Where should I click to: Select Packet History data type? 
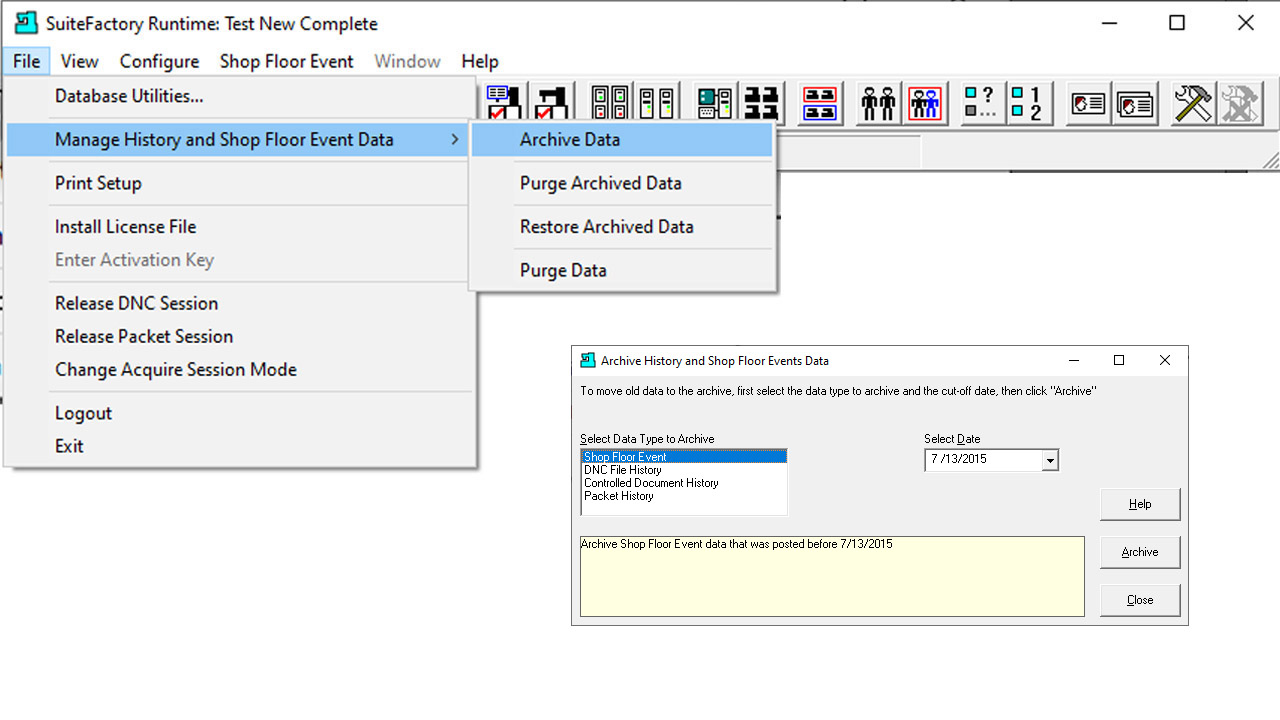click(684, 496)
